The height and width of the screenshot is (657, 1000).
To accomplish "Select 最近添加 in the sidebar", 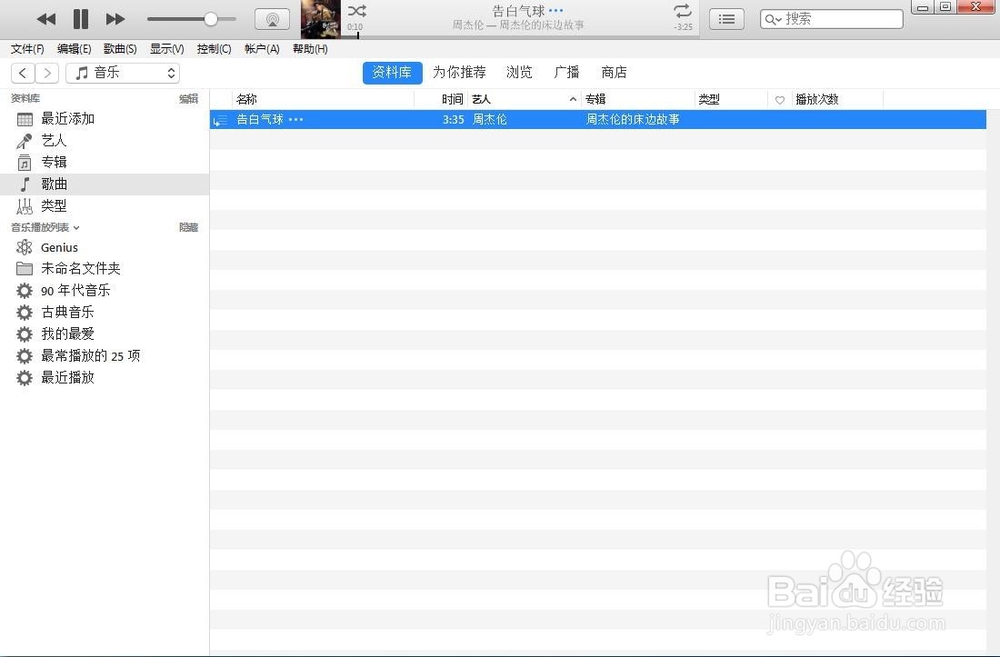I will click(105, 119).
